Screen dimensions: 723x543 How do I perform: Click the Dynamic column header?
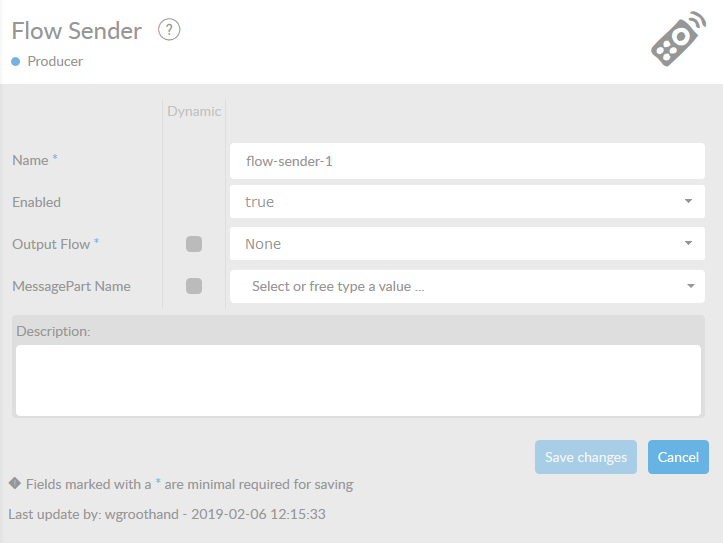194,111
